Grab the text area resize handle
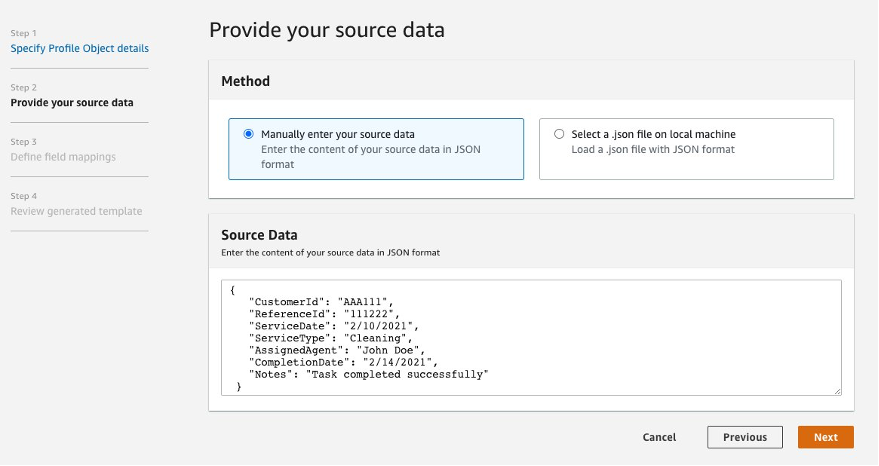Image resolution: width=879 pixels, height=466 pixels. pyautogui.click(x=837, y=391)
